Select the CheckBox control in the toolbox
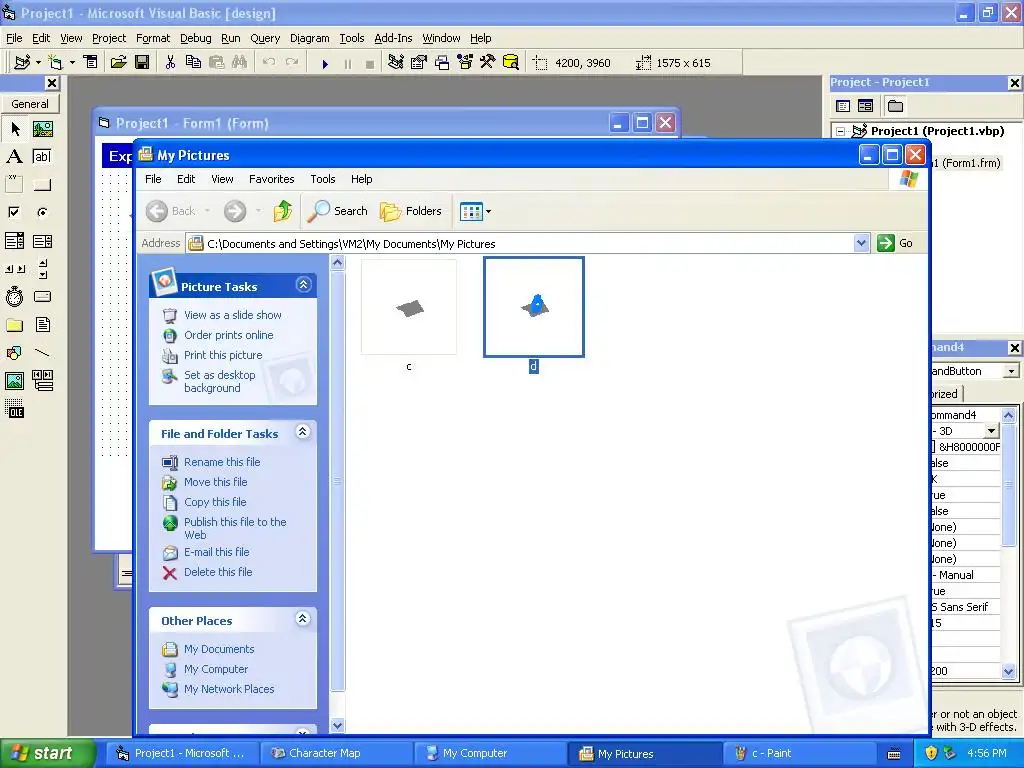 click(14, 212)
